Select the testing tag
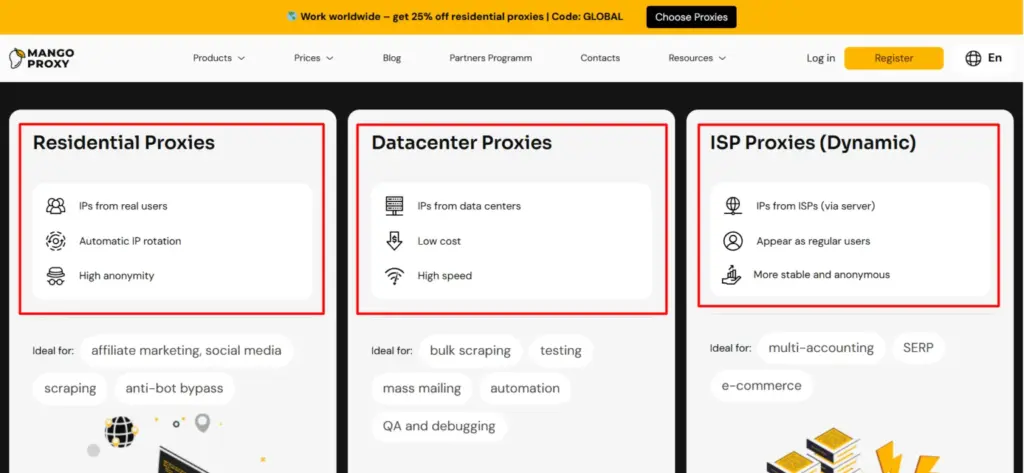 pos(560,350)
